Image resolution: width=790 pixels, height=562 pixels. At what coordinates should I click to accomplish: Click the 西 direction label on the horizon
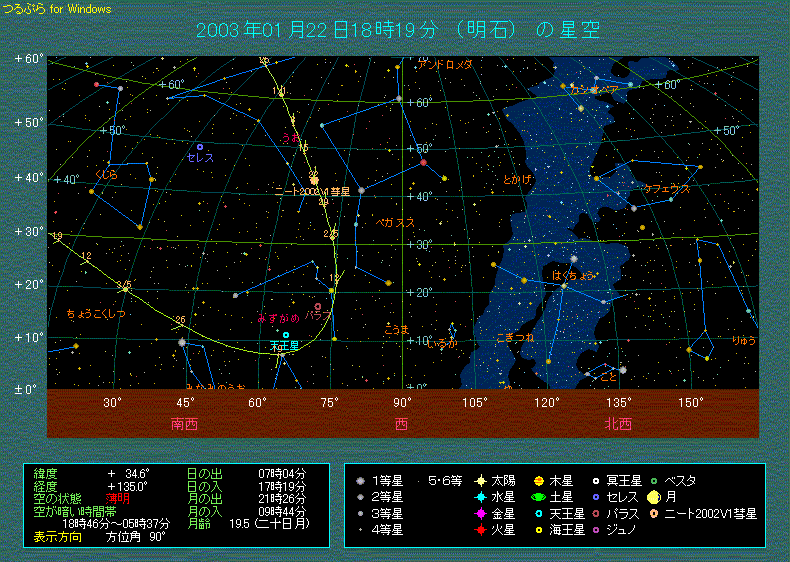pos(402,424)
